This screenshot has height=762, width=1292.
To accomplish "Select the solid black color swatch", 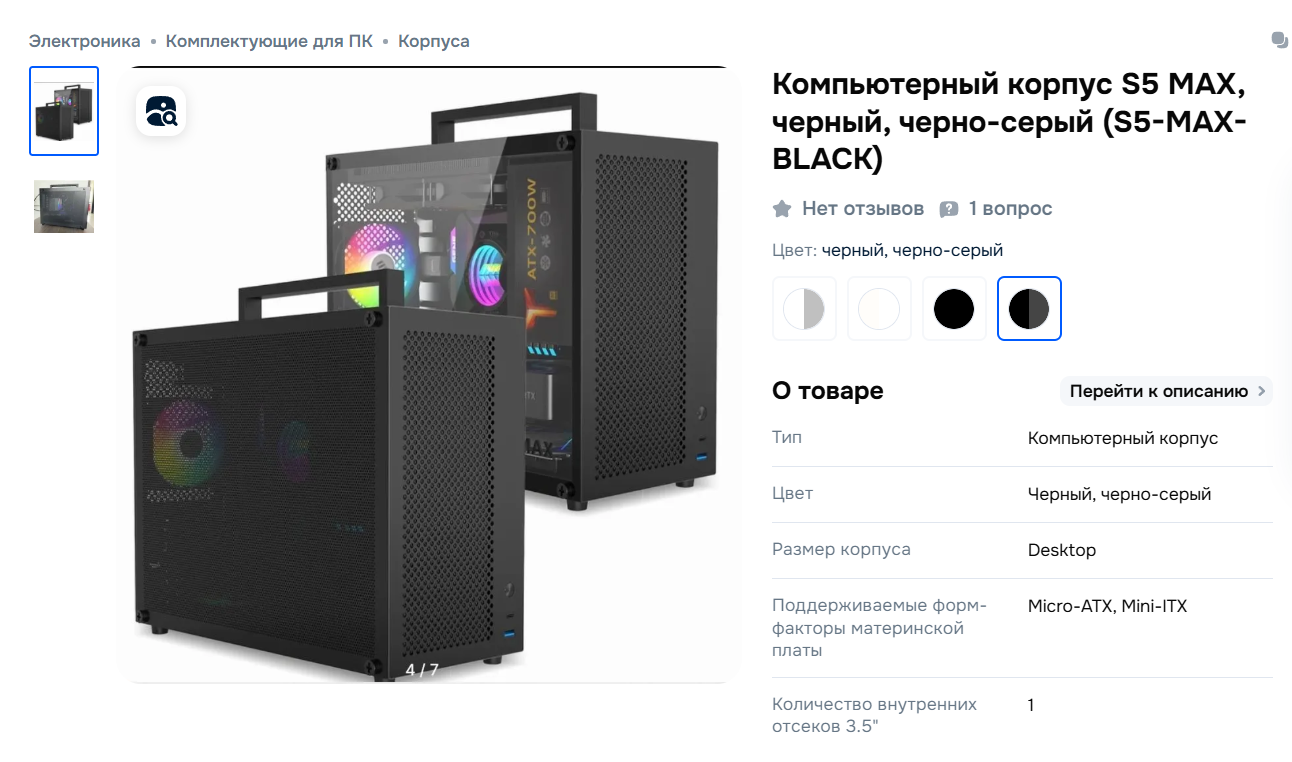I will coord(954,309).
